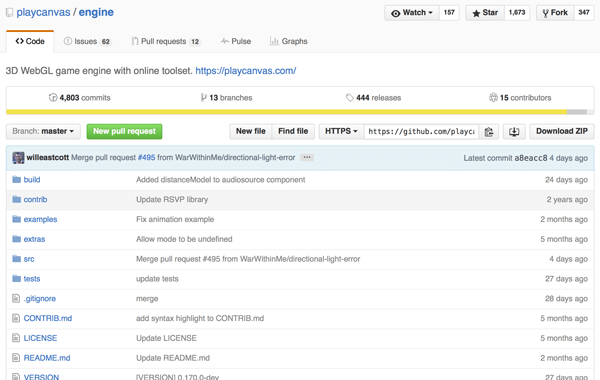Star the repository

485,13
